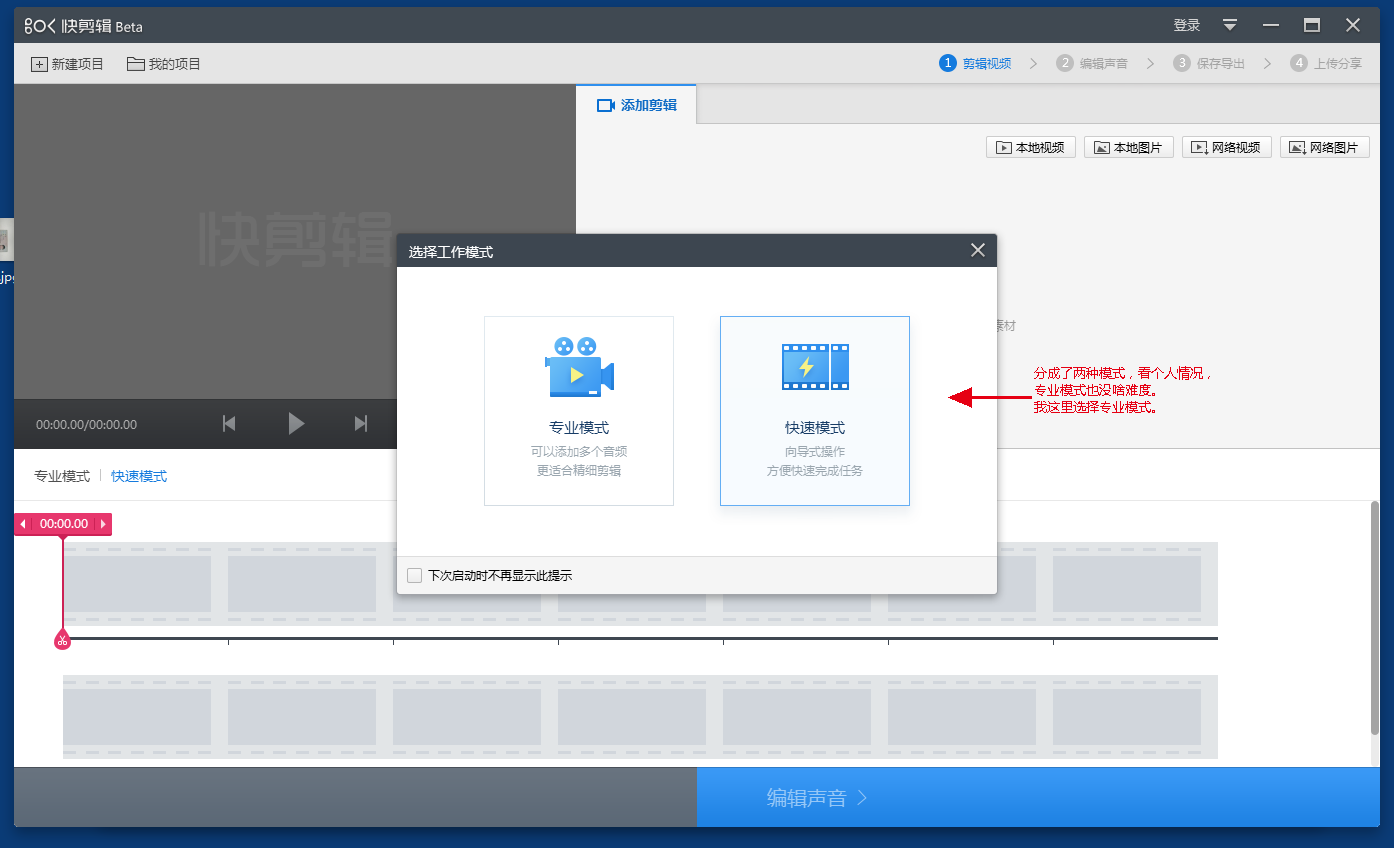Jump to next frame in player

361,424
